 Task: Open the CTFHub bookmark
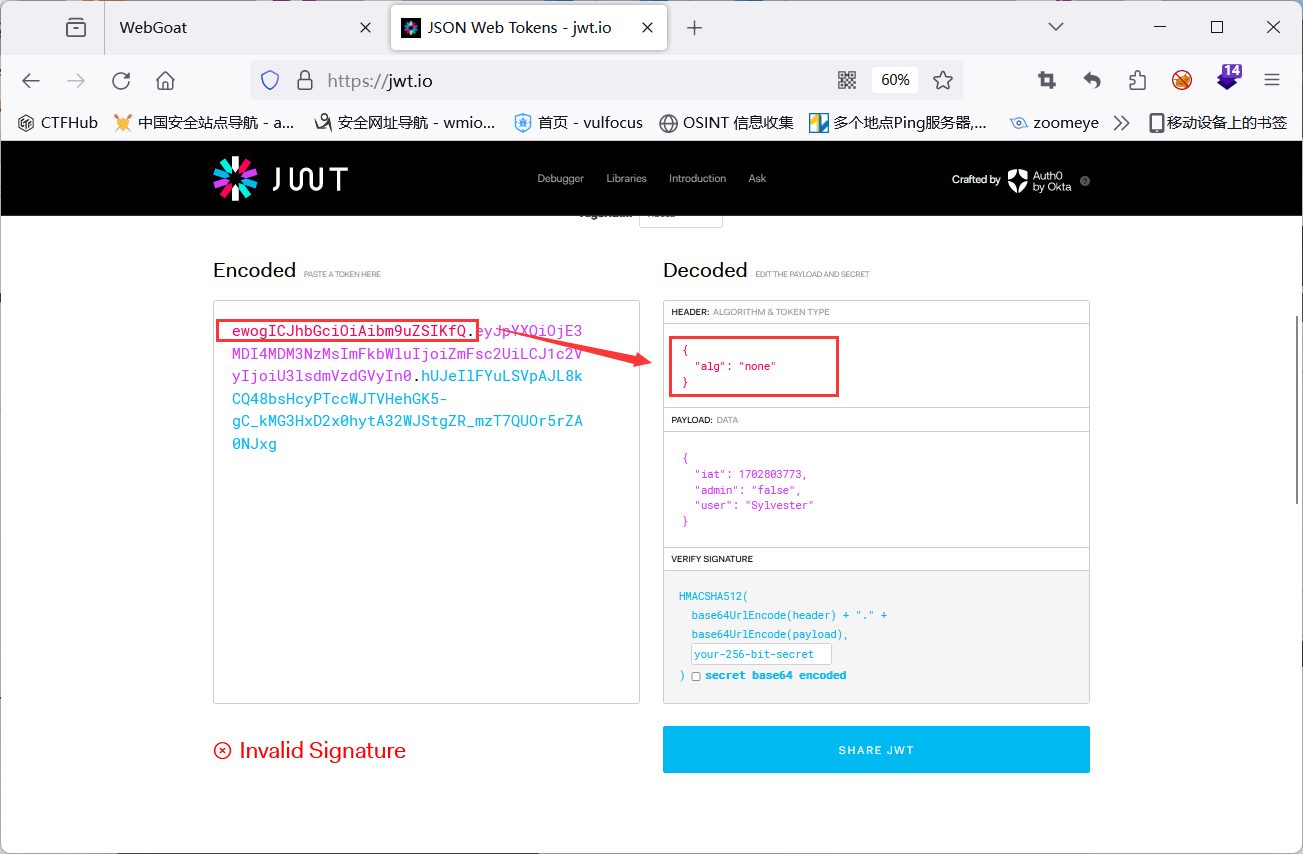(x=58, y=122)
